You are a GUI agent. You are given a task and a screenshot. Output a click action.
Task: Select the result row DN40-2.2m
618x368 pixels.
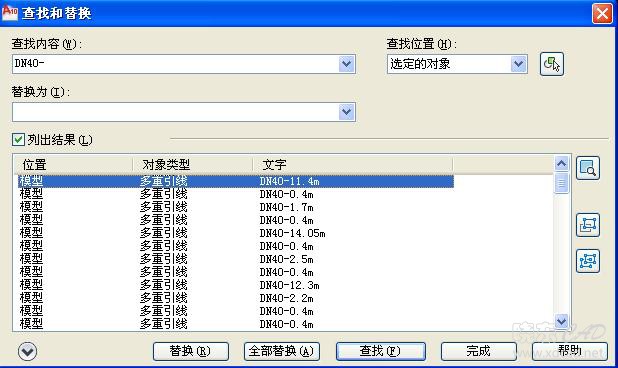tap(236, 298)
